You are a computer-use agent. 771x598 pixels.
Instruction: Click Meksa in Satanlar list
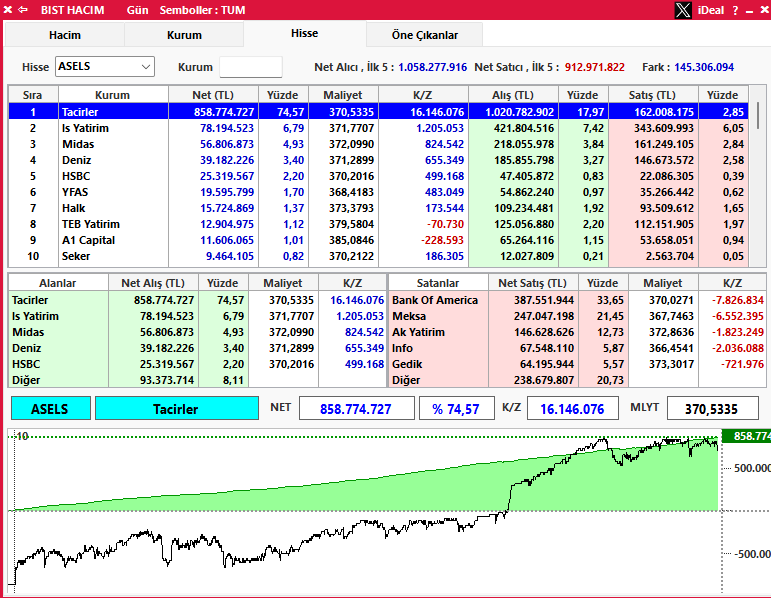point(409,316)
